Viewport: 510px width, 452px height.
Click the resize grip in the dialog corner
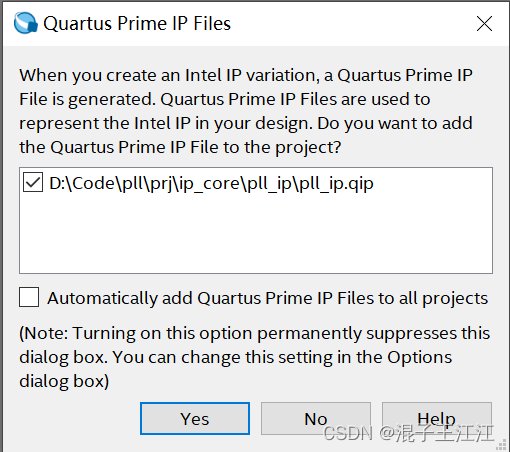501,445
